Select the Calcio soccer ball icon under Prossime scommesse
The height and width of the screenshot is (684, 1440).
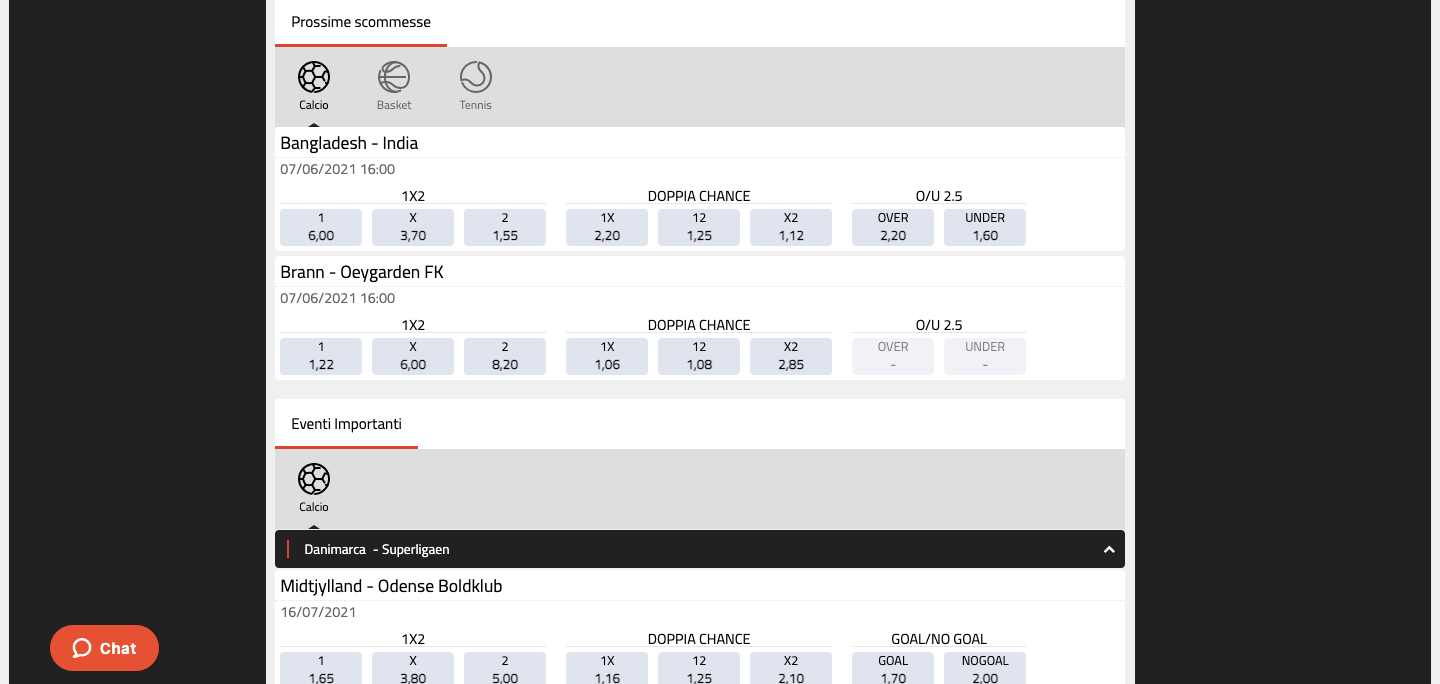pyautogui.click(x=313, y=78)
